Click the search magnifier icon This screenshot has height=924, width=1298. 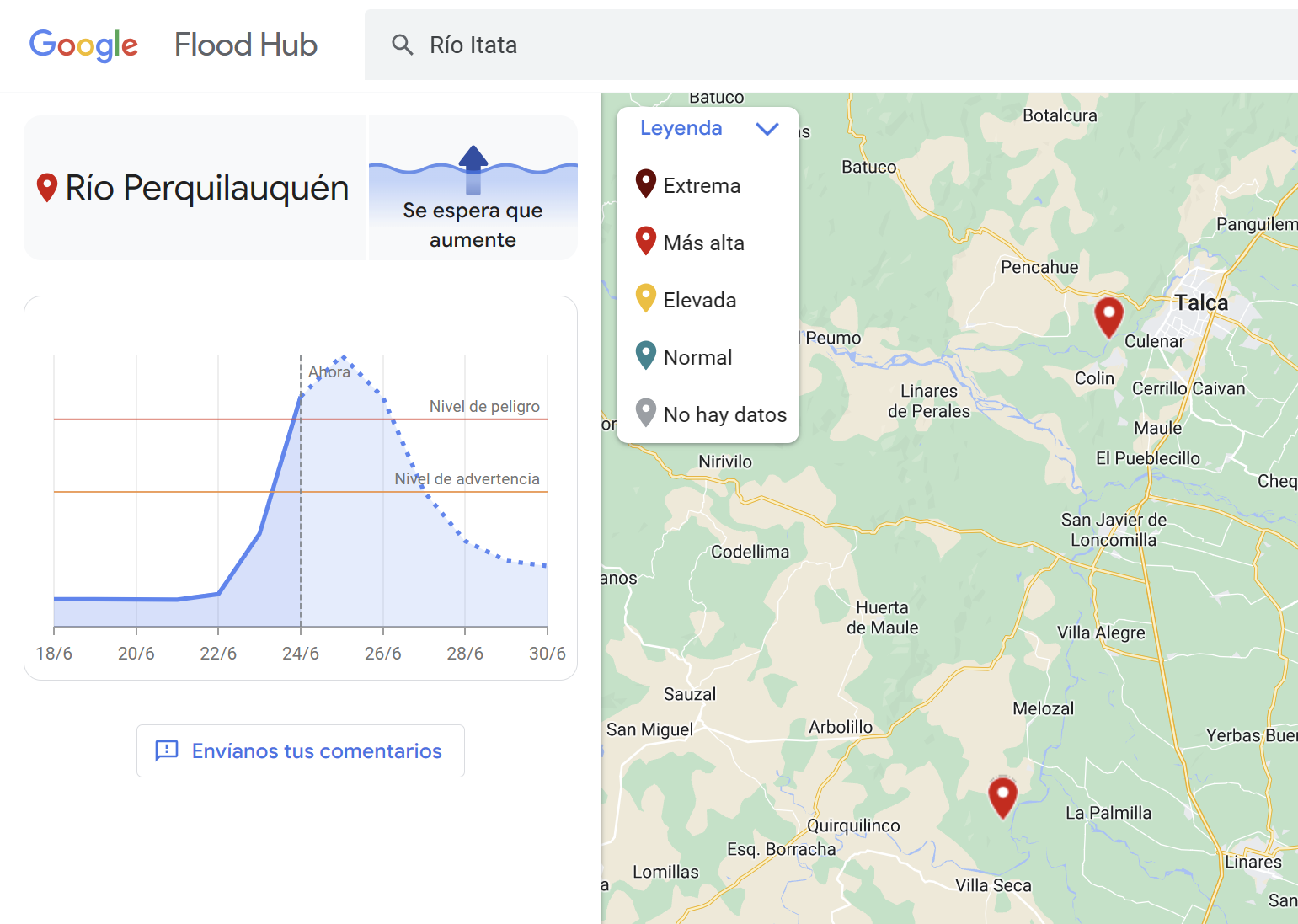point(403,45)
